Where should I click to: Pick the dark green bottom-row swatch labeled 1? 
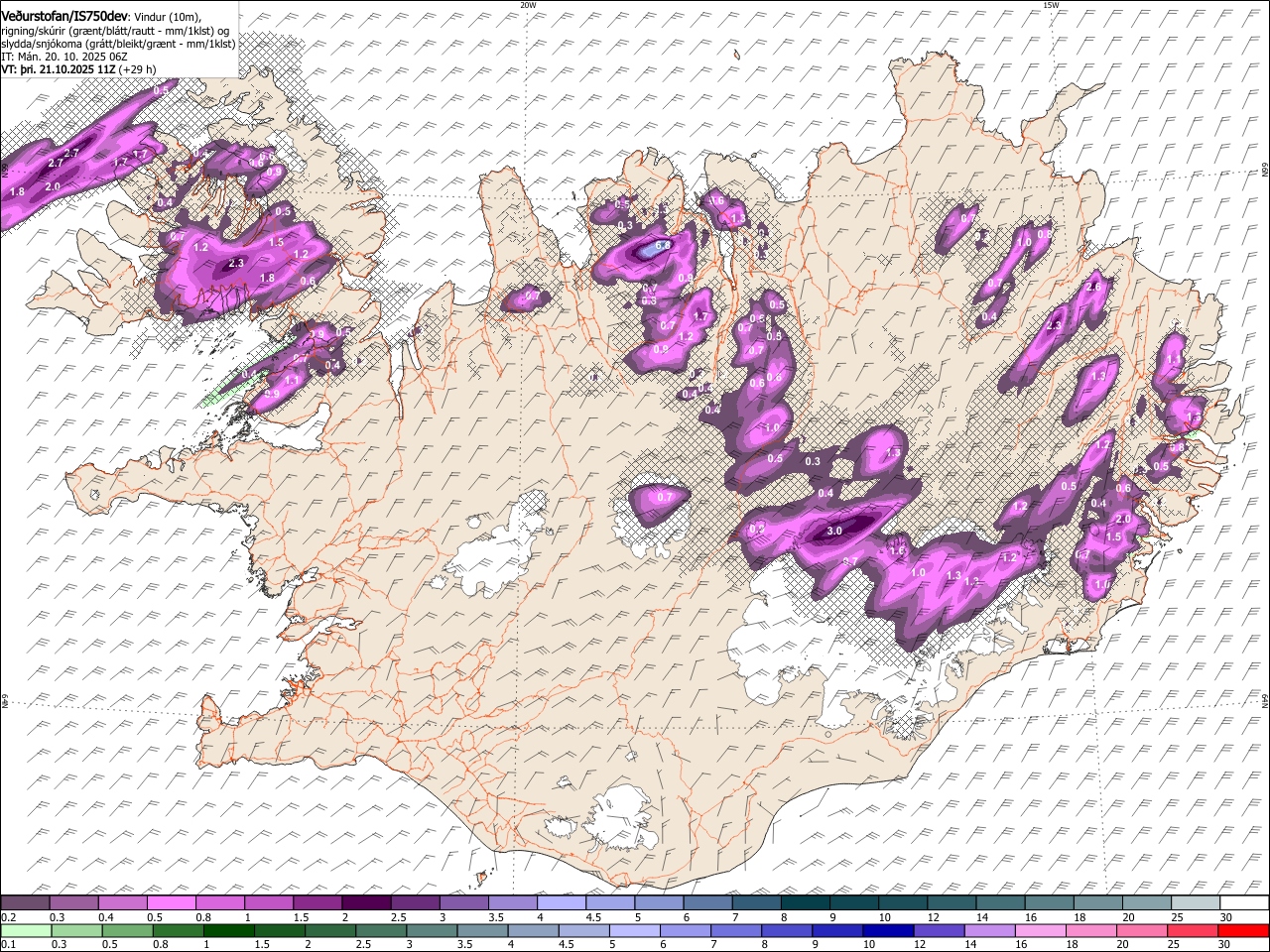229,930
